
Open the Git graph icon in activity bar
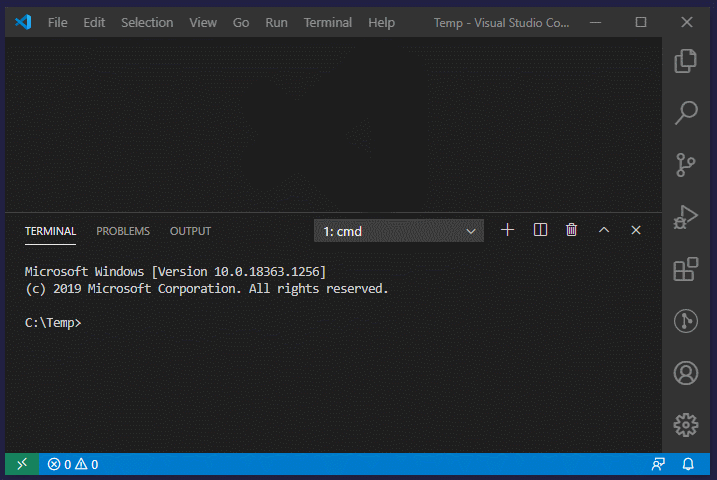[685, 321]
